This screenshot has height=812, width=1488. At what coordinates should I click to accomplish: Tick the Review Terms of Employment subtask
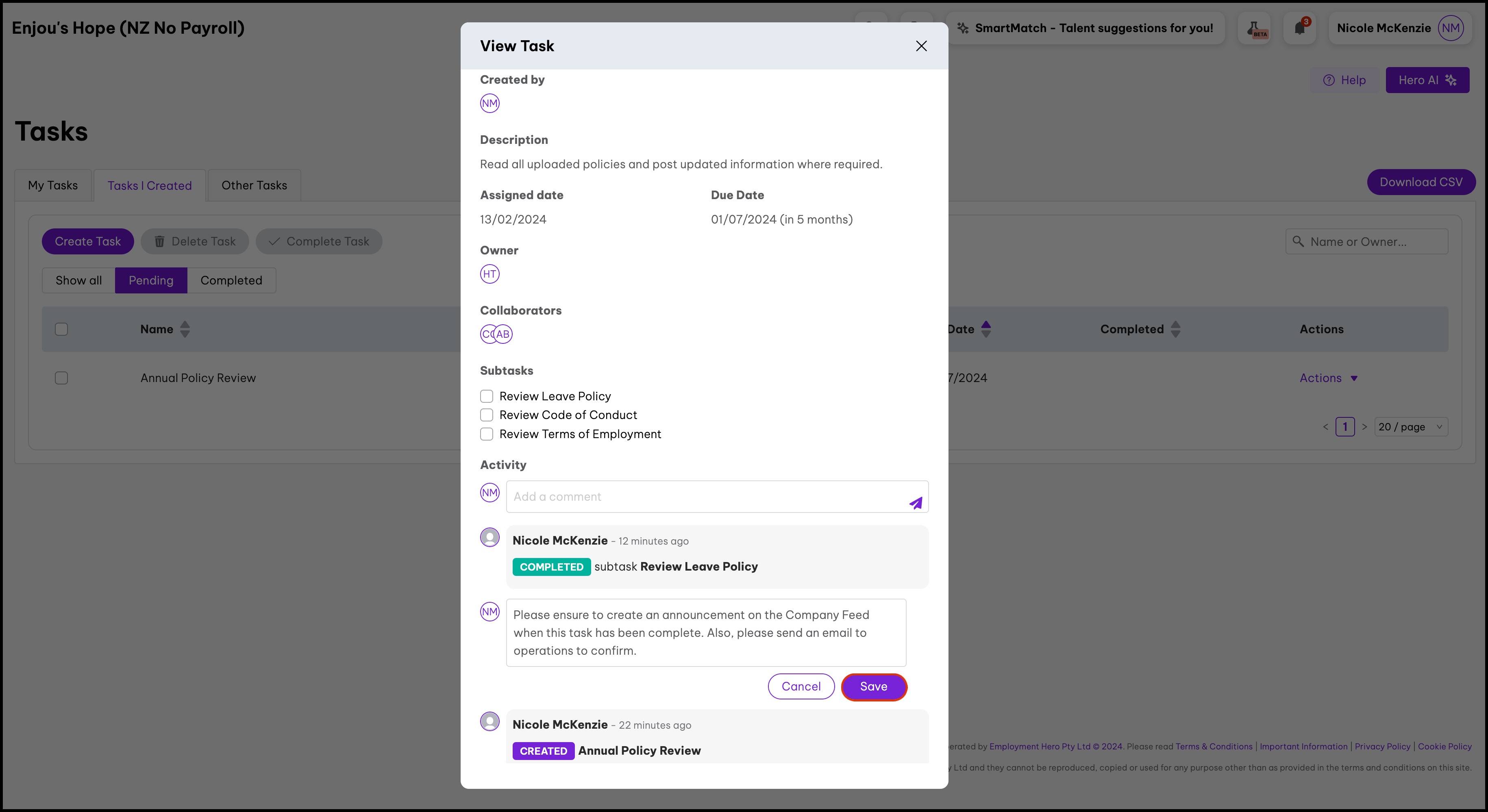point(486,434)
